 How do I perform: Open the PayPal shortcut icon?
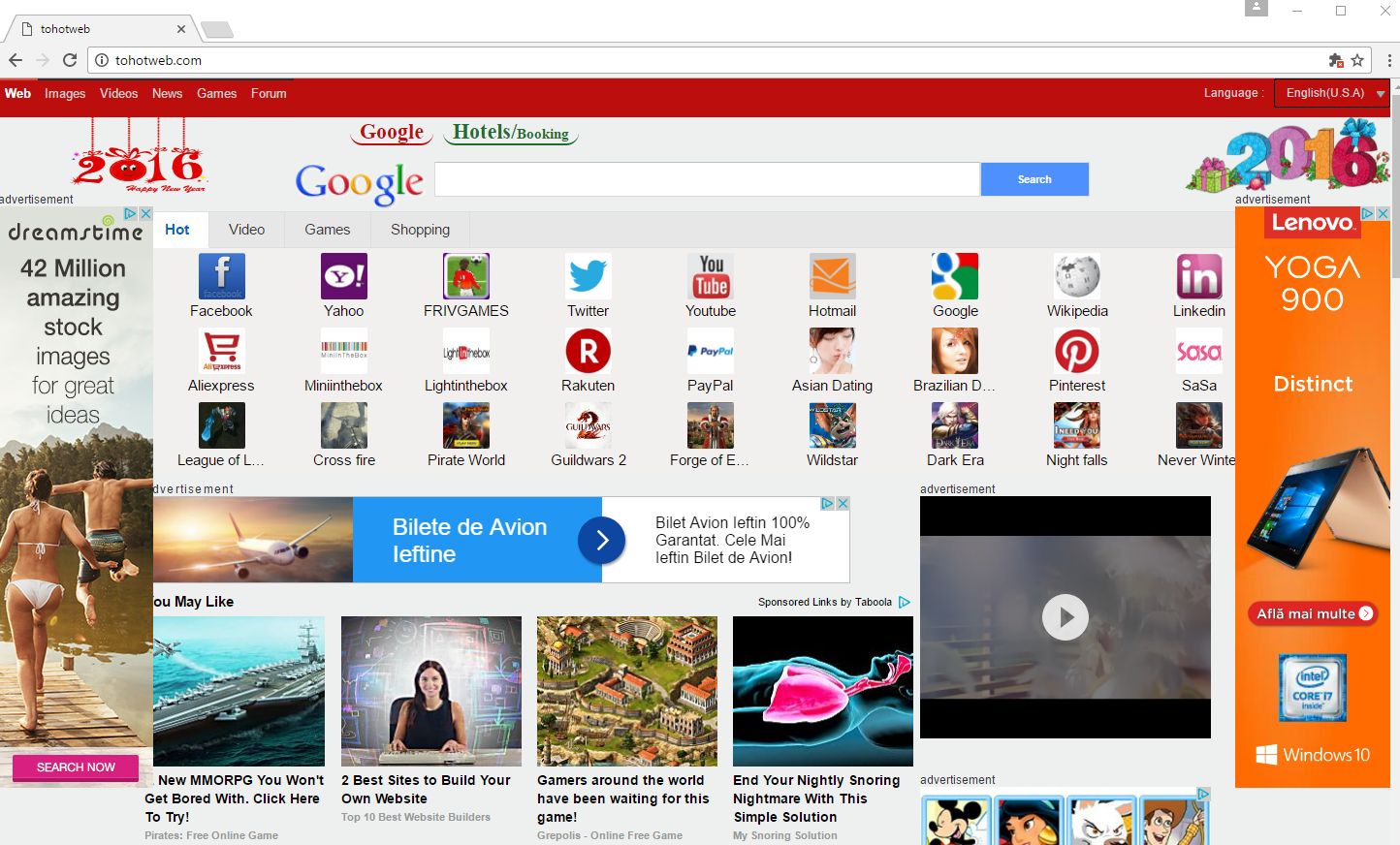(x=711, y=351)
